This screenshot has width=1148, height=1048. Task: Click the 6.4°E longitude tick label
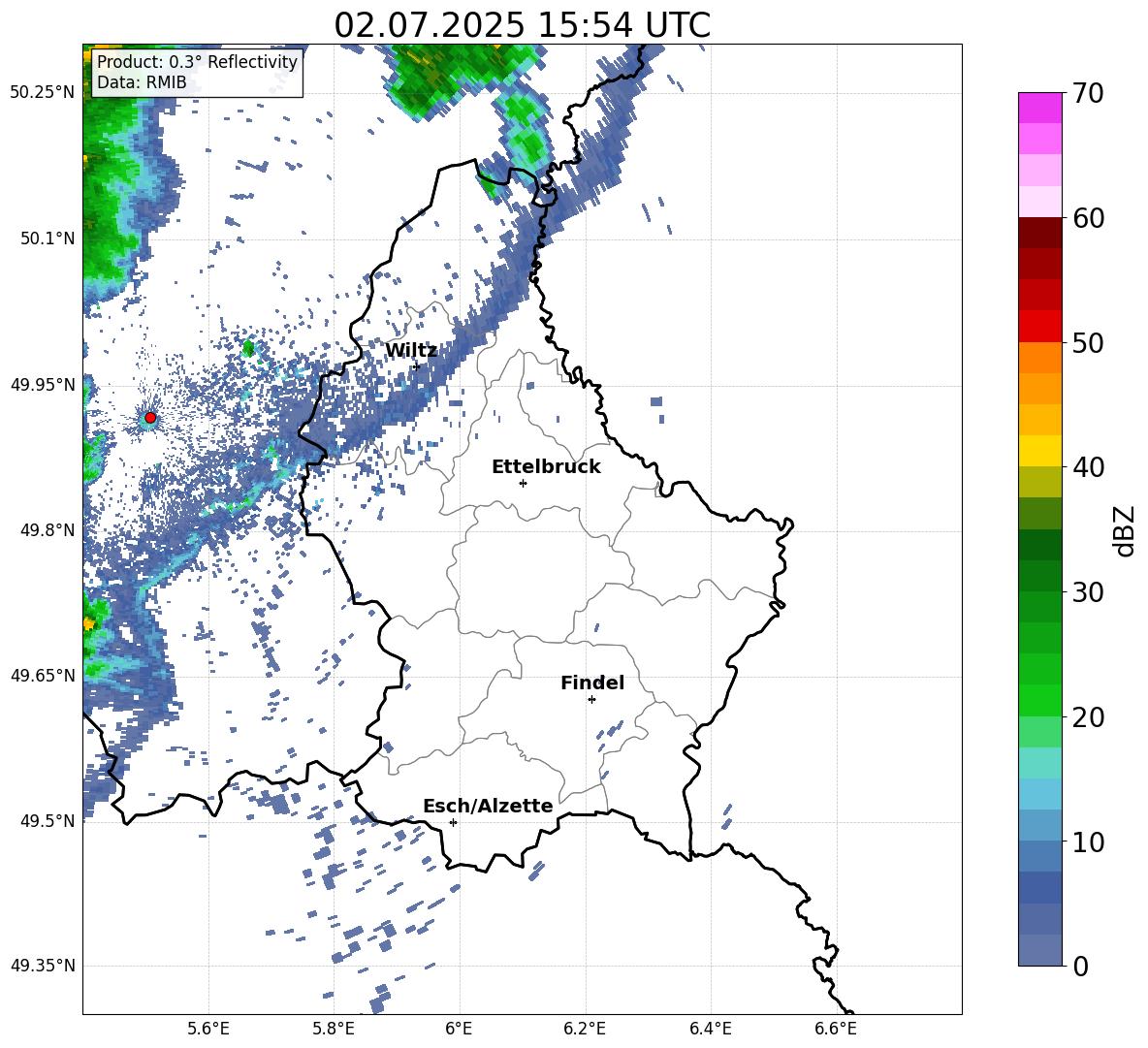710,1029
